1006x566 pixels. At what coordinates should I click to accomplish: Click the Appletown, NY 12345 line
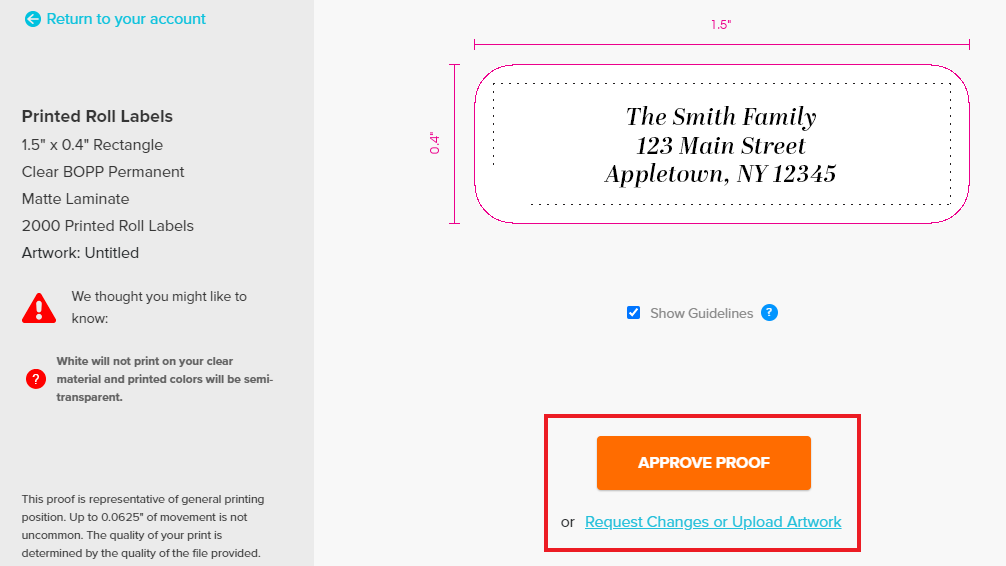tap(720, 174)
